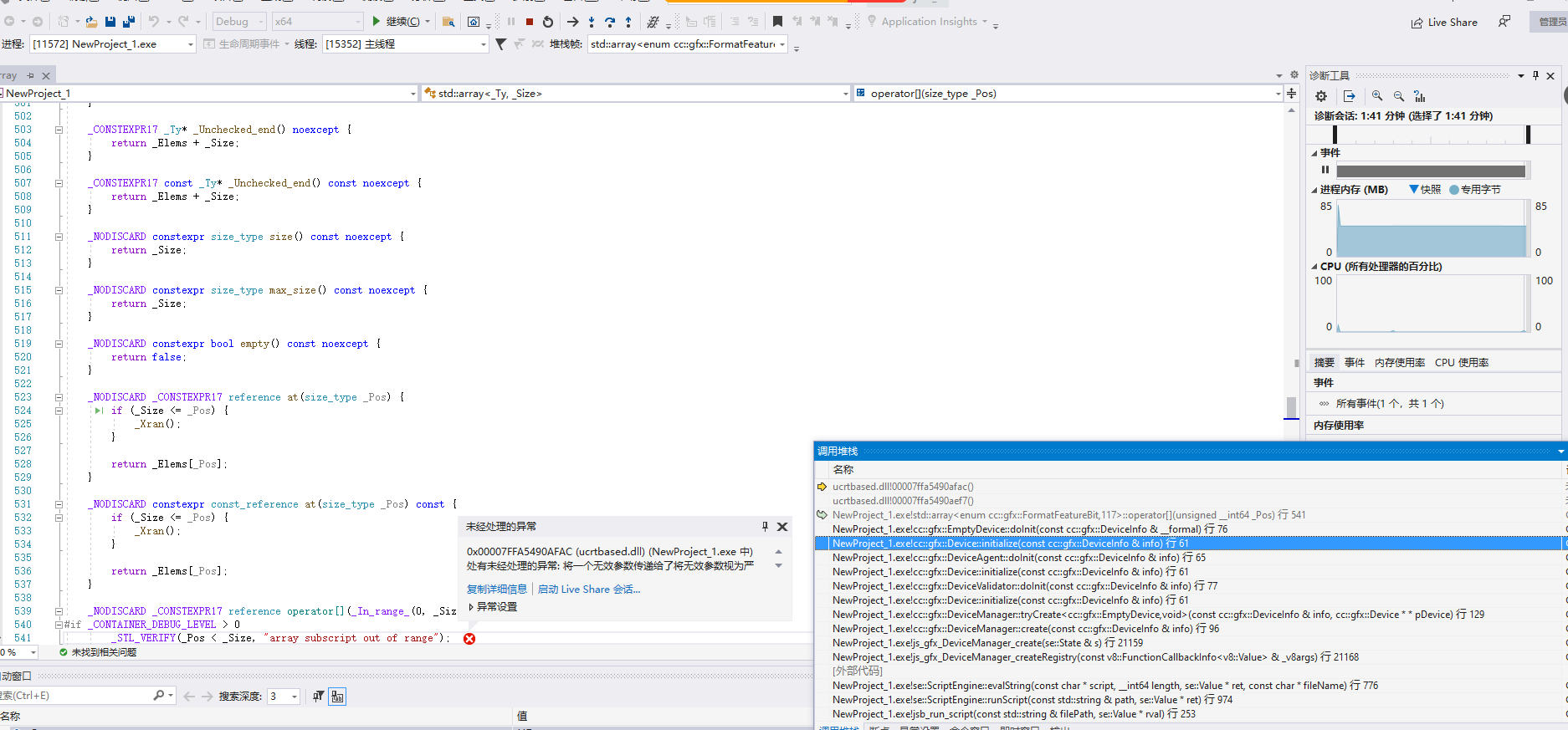Toggle bookmark using the bookmark icon
Viewport: 1568px width, 730px height.
point(777,22)
